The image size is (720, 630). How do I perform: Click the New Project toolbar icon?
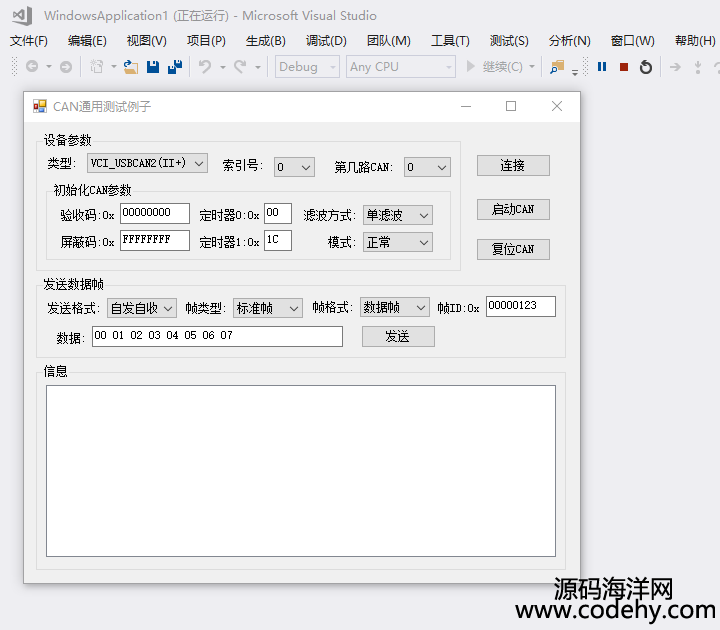(96, 67)
